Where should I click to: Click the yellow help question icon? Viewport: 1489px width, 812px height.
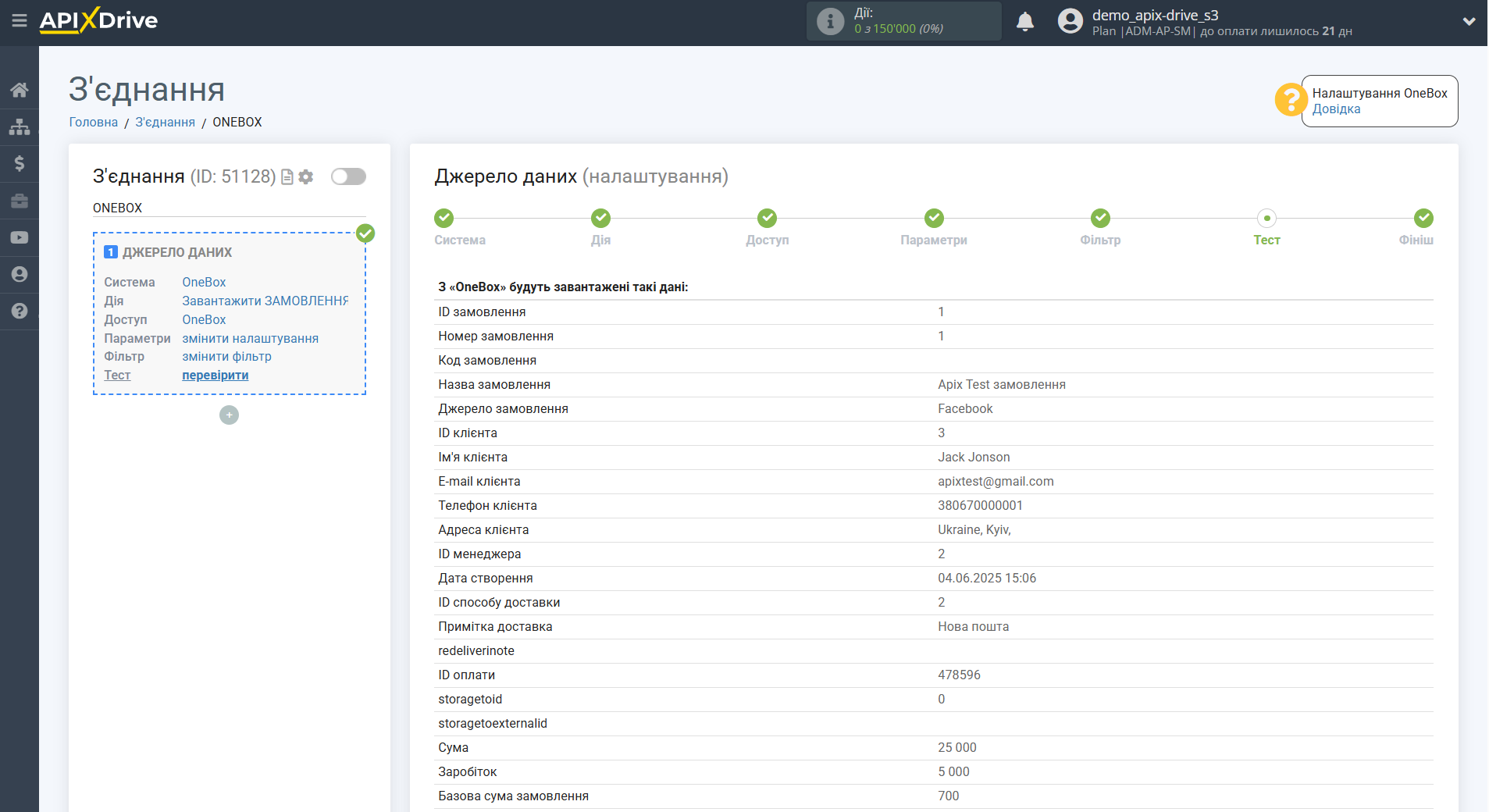(1290, 100)
